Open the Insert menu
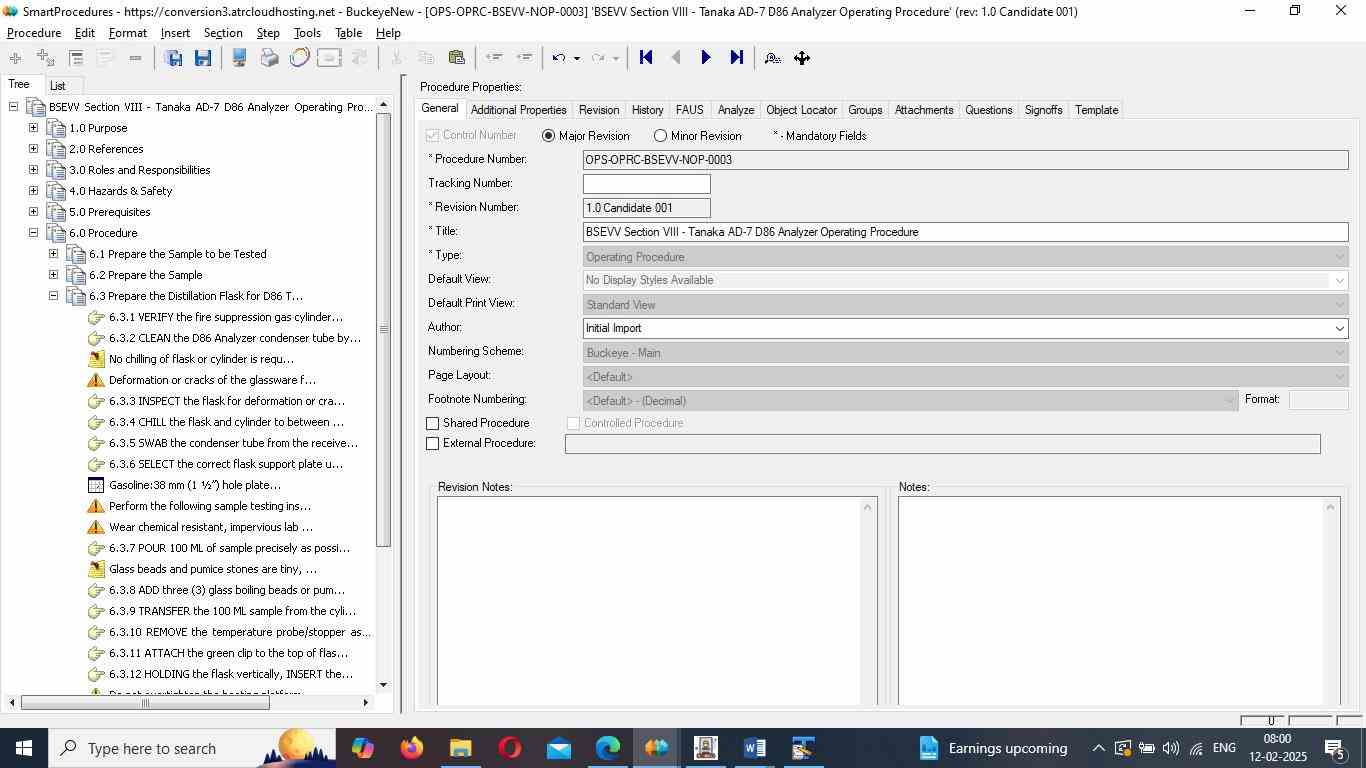This screenshot has width=1366, height=768. pos(175,33)
